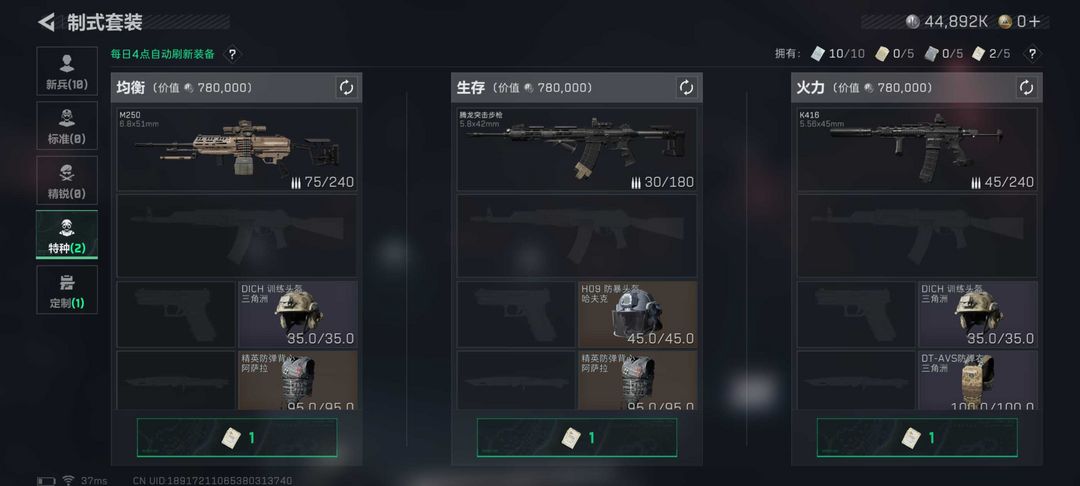View the H09 防暴头盔 helmet item

pyautogui.click(x=637, y=314)
